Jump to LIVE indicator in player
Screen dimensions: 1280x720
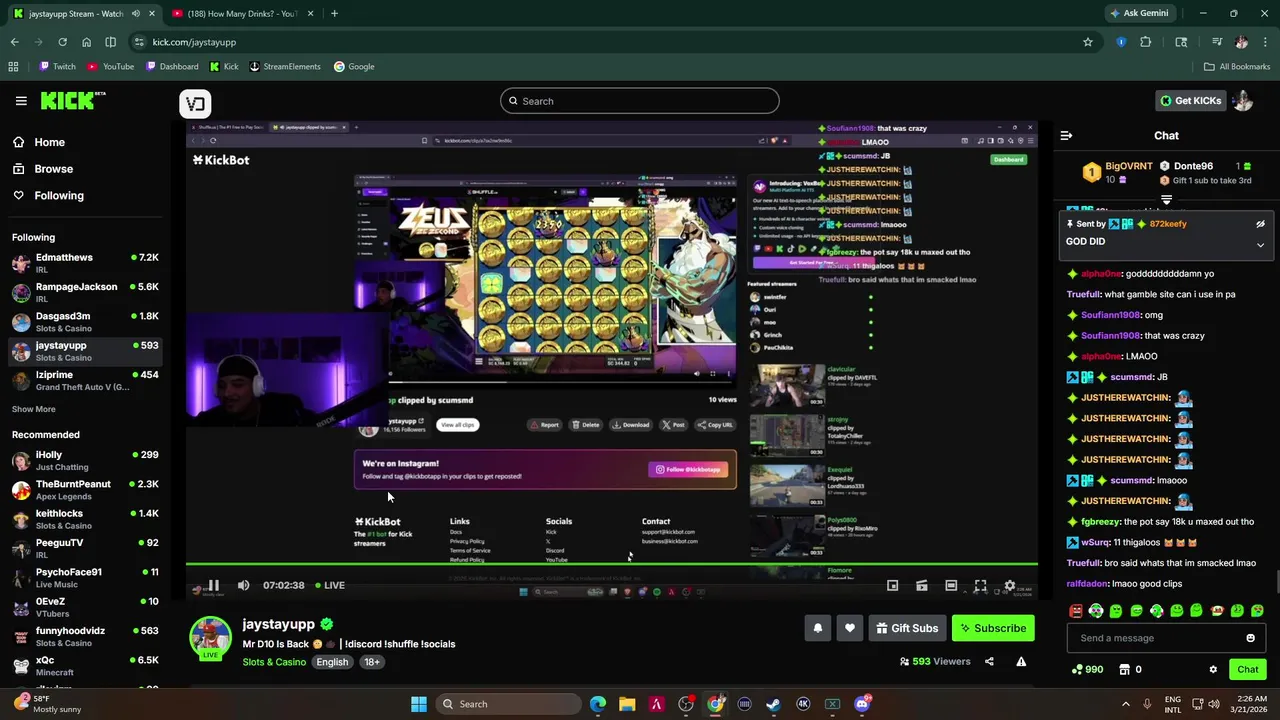tap(330, 586)
